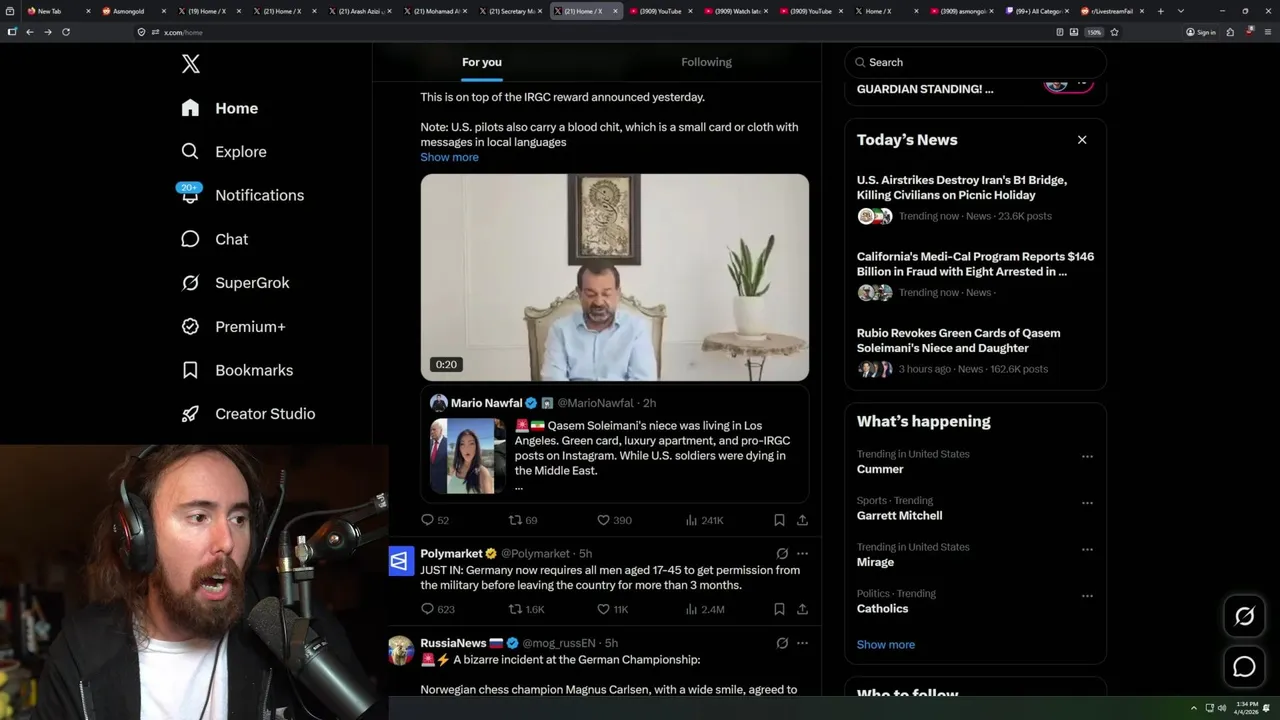
Task: Play the 0:20 video in the post
Action: click(614, 277)
